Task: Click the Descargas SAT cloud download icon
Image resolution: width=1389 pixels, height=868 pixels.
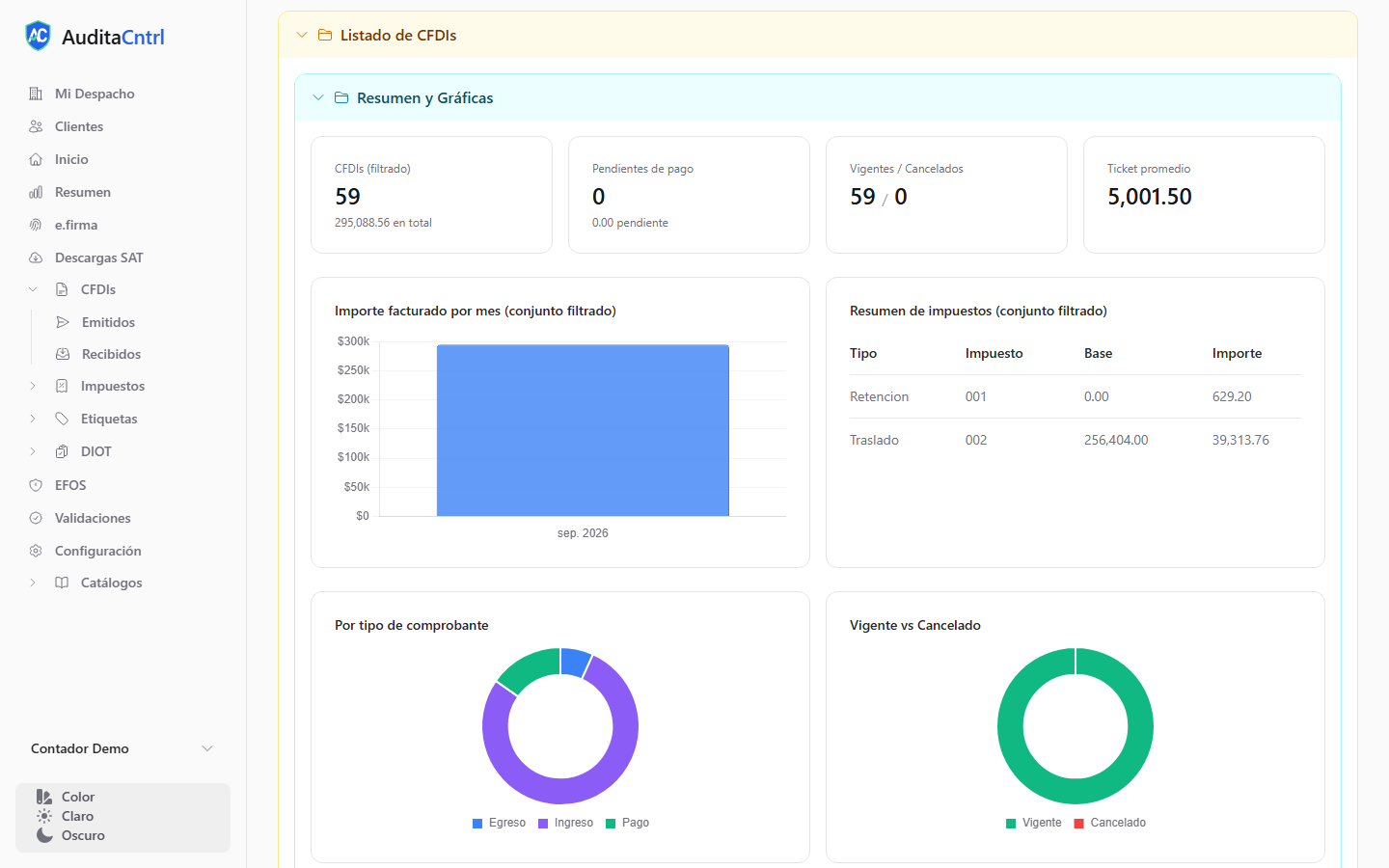Action: tap(36, 258)
